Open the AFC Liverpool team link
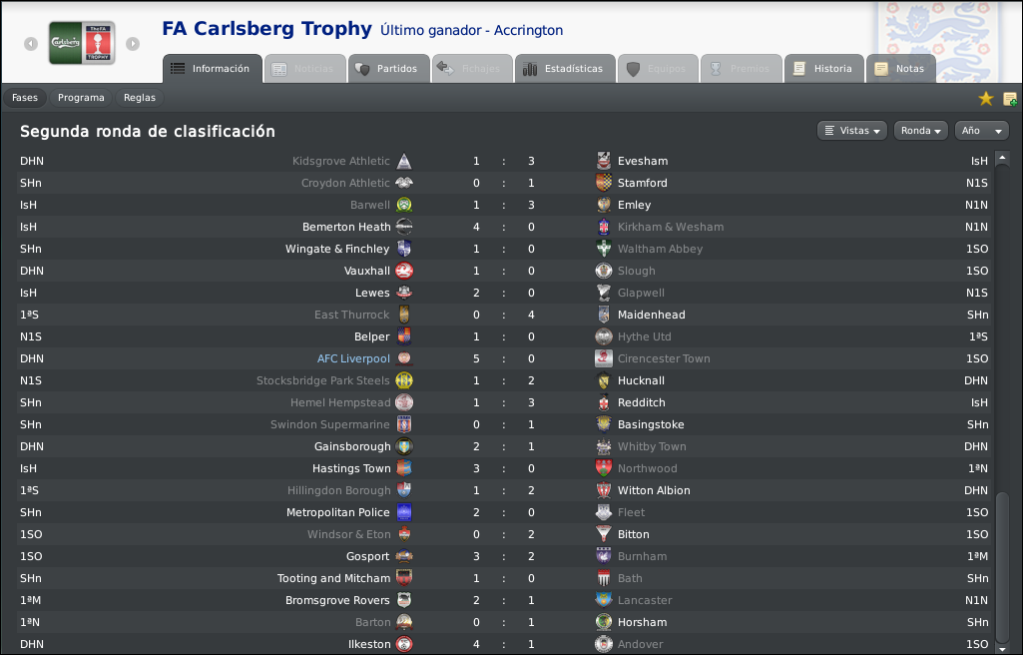Viewport: 1023px width, 655px height. tap(354, 359)
